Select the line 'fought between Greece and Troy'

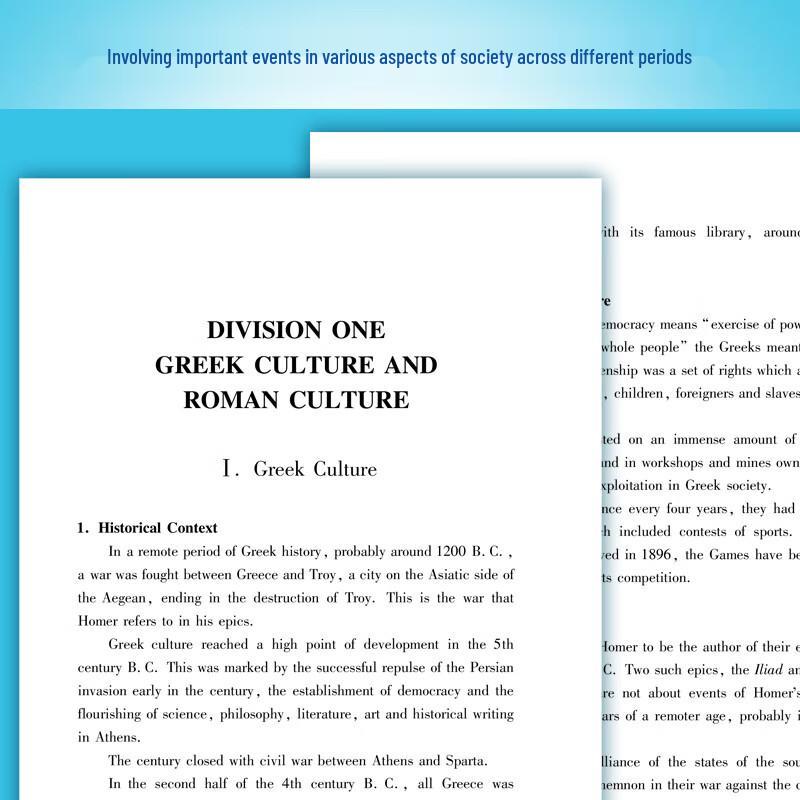(239, 575)
